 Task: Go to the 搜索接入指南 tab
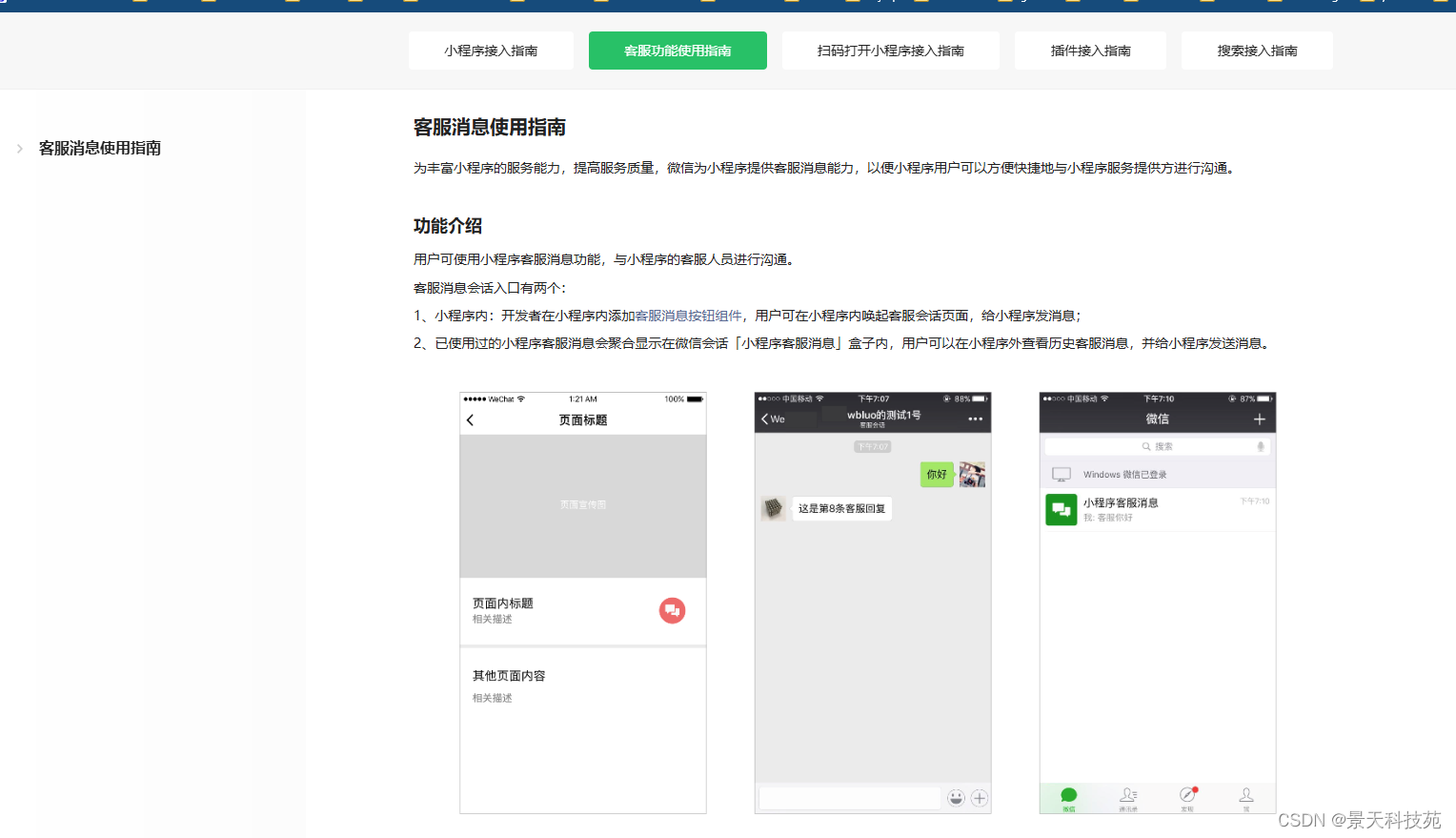(x=1257, y=51)
